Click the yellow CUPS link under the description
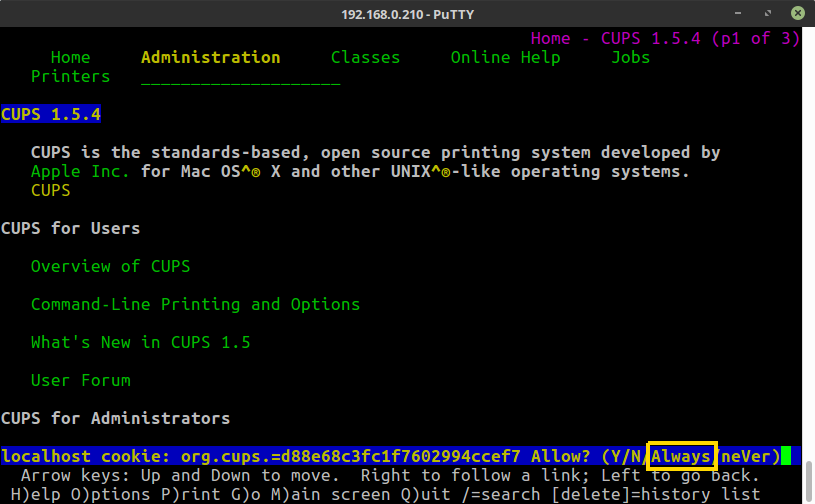 50,190
